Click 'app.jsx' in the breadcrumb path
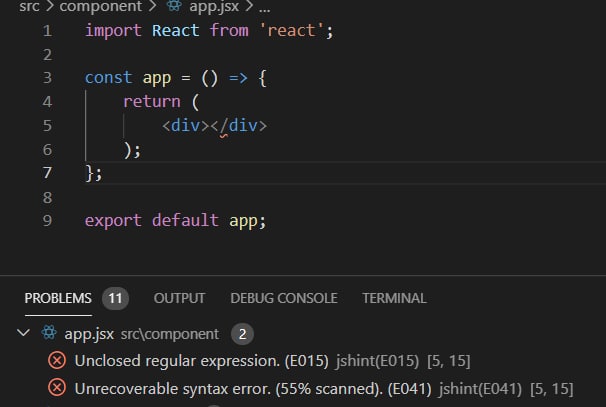Screen dimensions: 606x407 click(214, 6)
